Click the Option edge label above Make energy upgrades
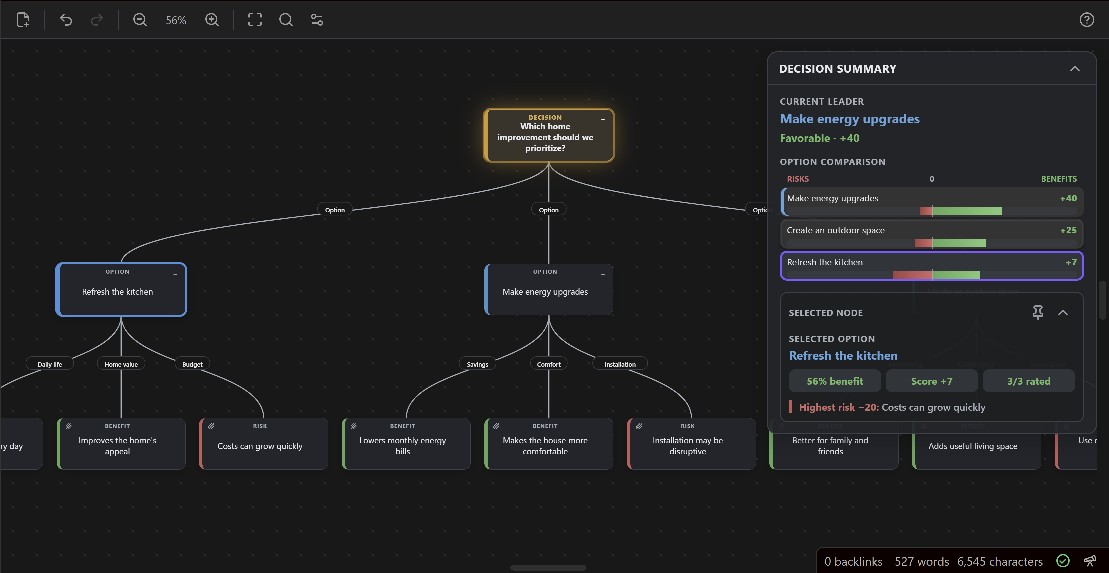 tap(549, 210)
